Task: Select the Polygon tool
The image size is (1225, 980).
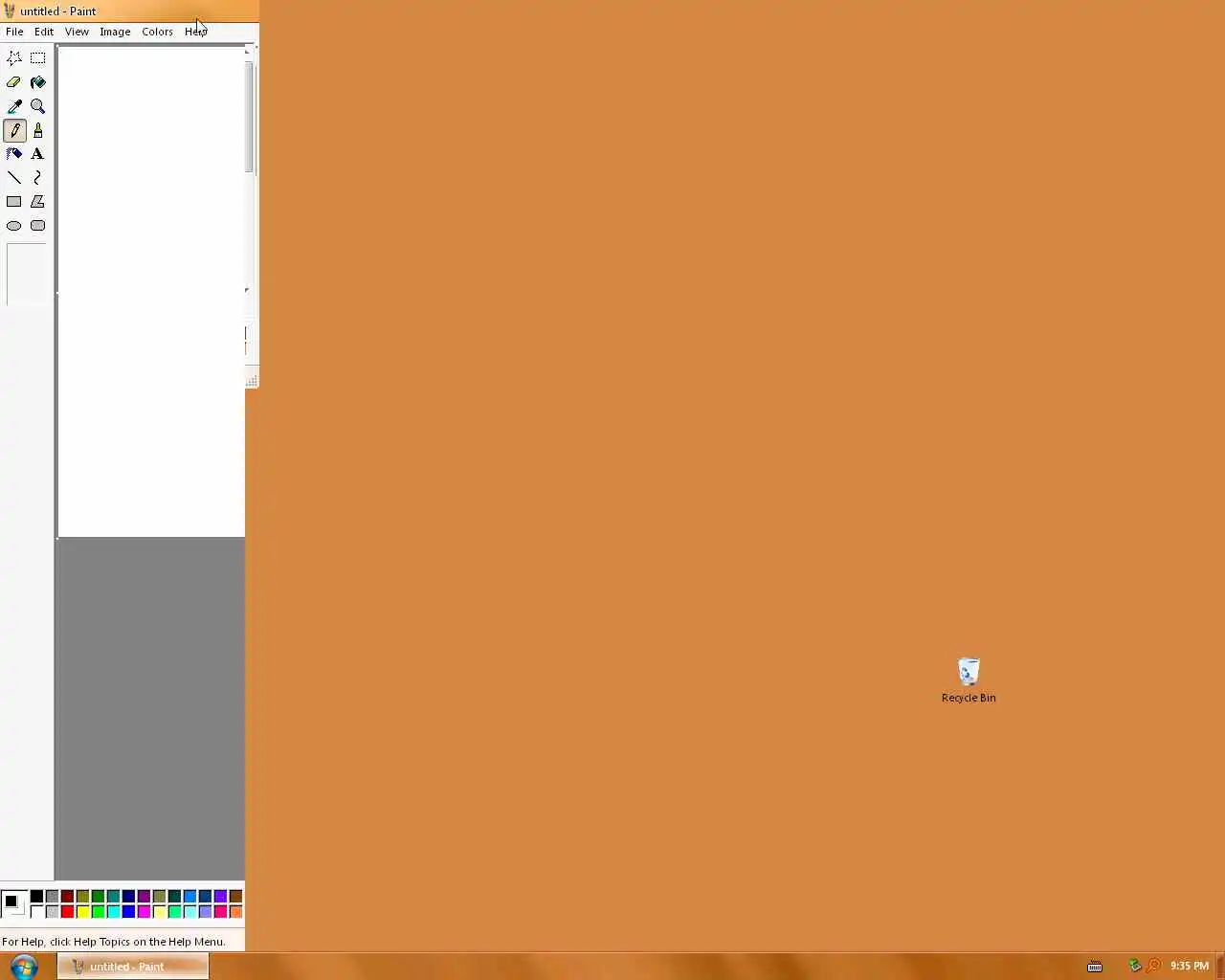Action: click(x=38, y=202)
